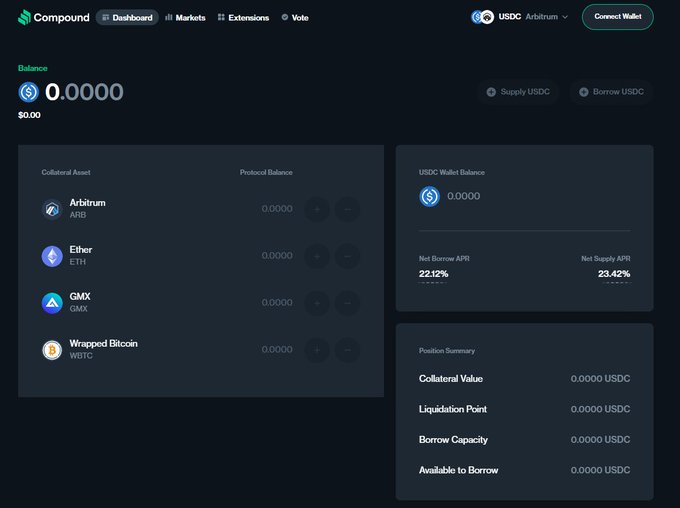Screen dimensions: 680x508
Task: Click the $0.00 balance text
Action: pos(29,115)
